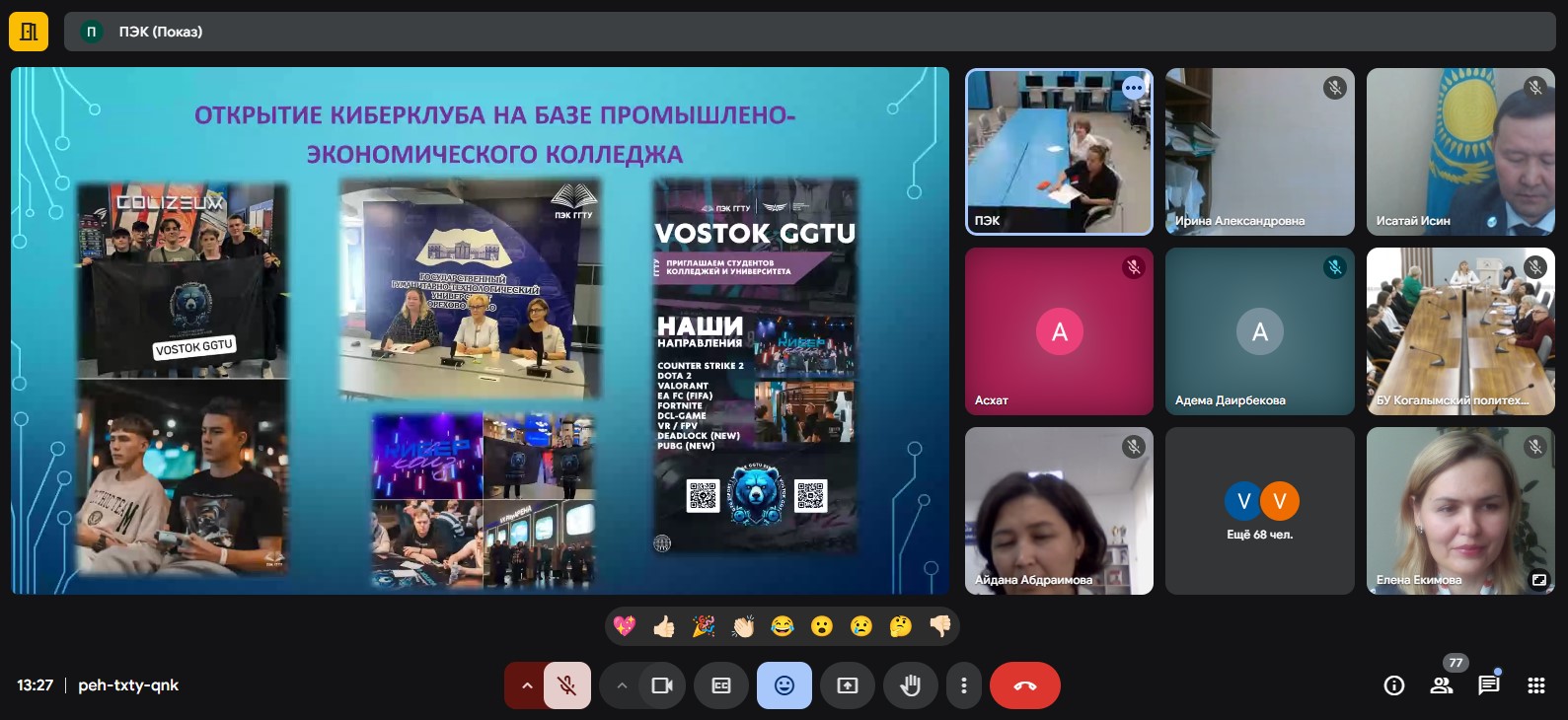Toggle your camera
Viewport: 1568px width, 720px height.
662,685
